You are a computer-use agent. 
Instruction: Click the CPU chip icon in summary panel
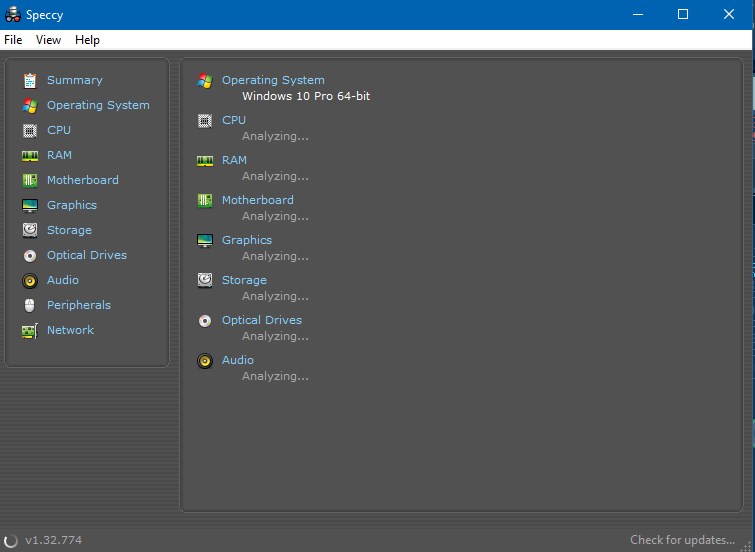click(205, 120)
